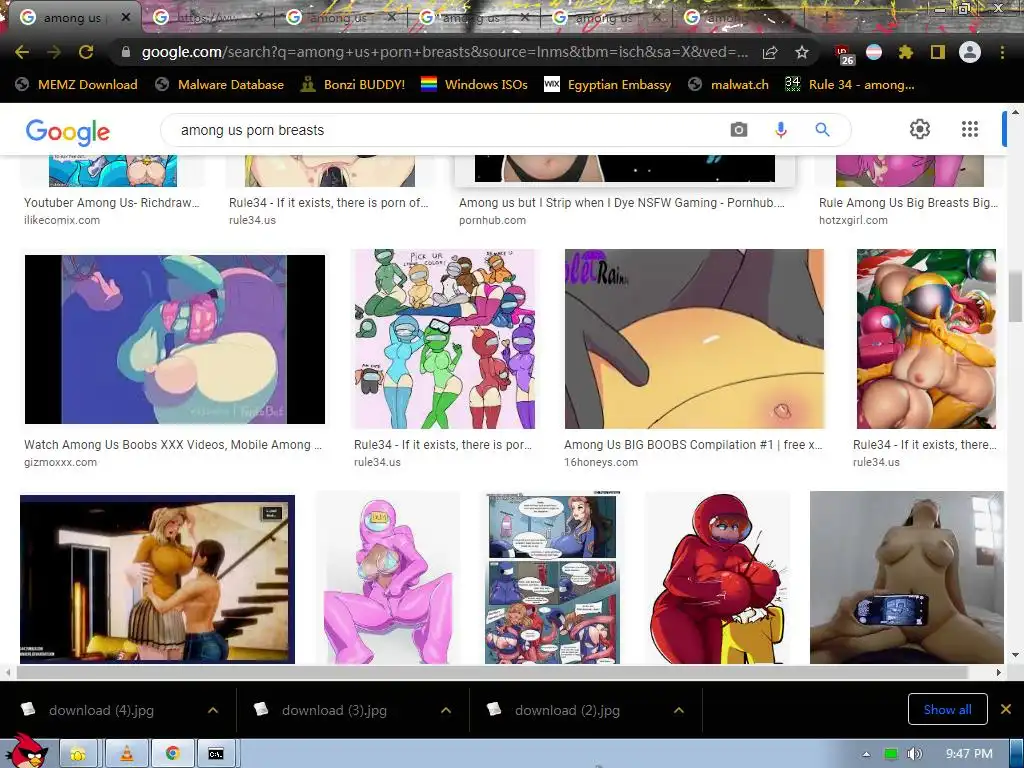Screen dimensions: 1024x768
Task: Open the uBlock extension icon showing 26
Action: [844, 54]
